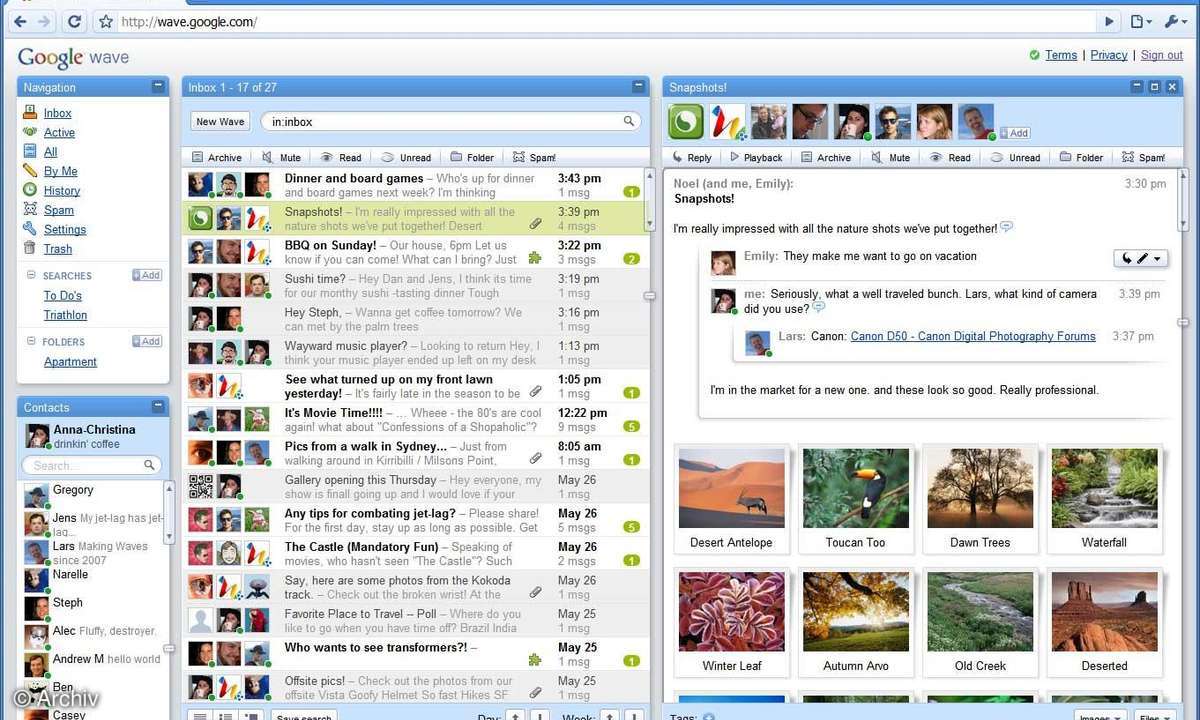Open the Inbox in the Navigation panel
The width and height of the screenshot is (1200, 720).
pyautogui.click(x=57, y=113)
